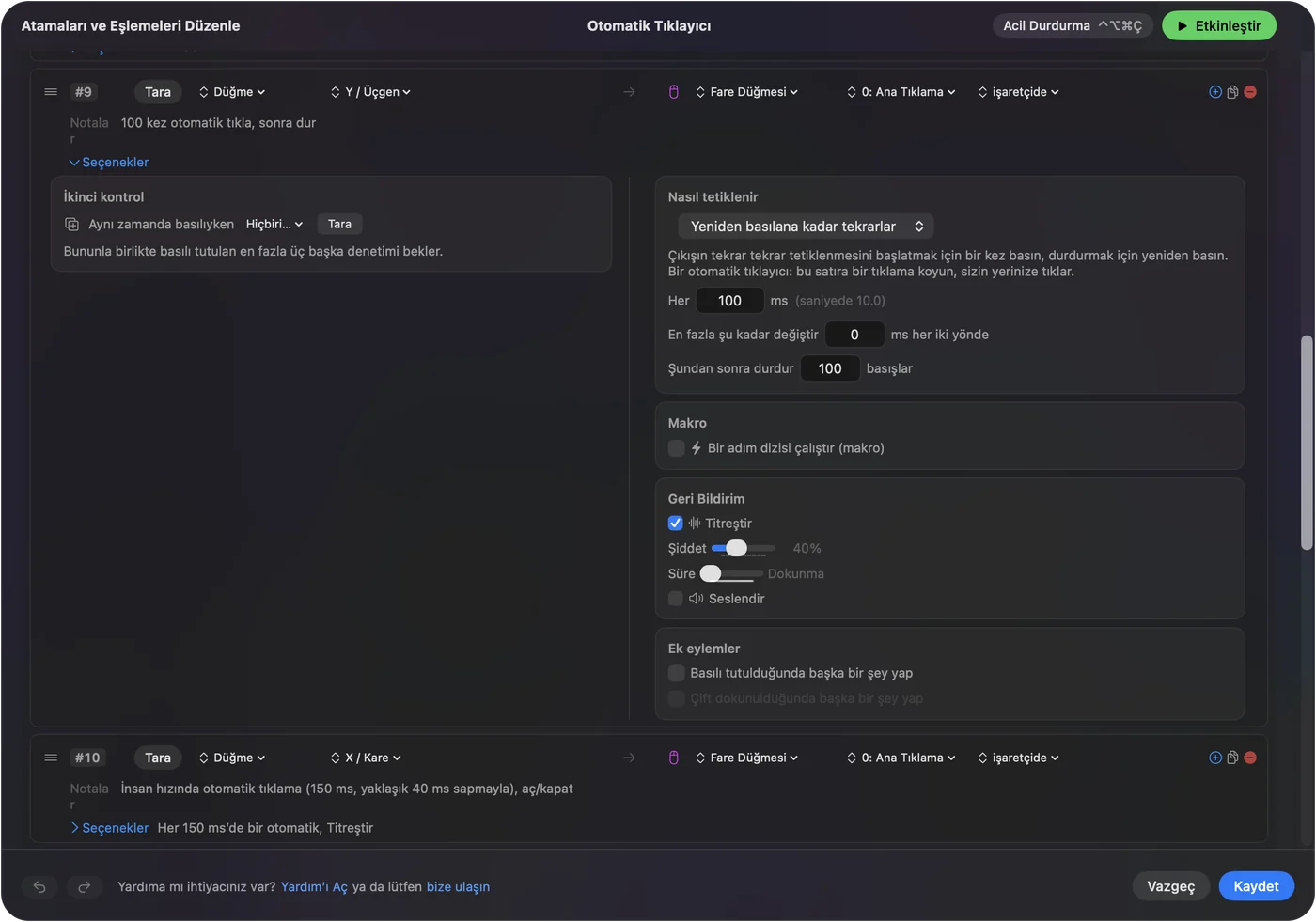Open the X / Kare dropdown
This screenshot has height=922, width=1316.
click(366, 758)
